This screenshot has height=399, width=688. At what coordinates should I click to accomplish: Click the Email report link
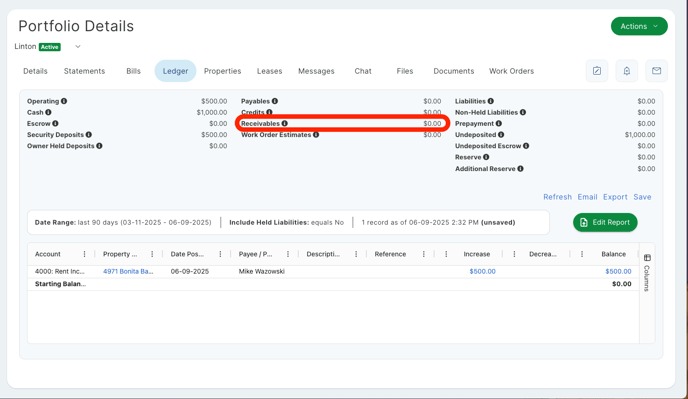(587, 197)
